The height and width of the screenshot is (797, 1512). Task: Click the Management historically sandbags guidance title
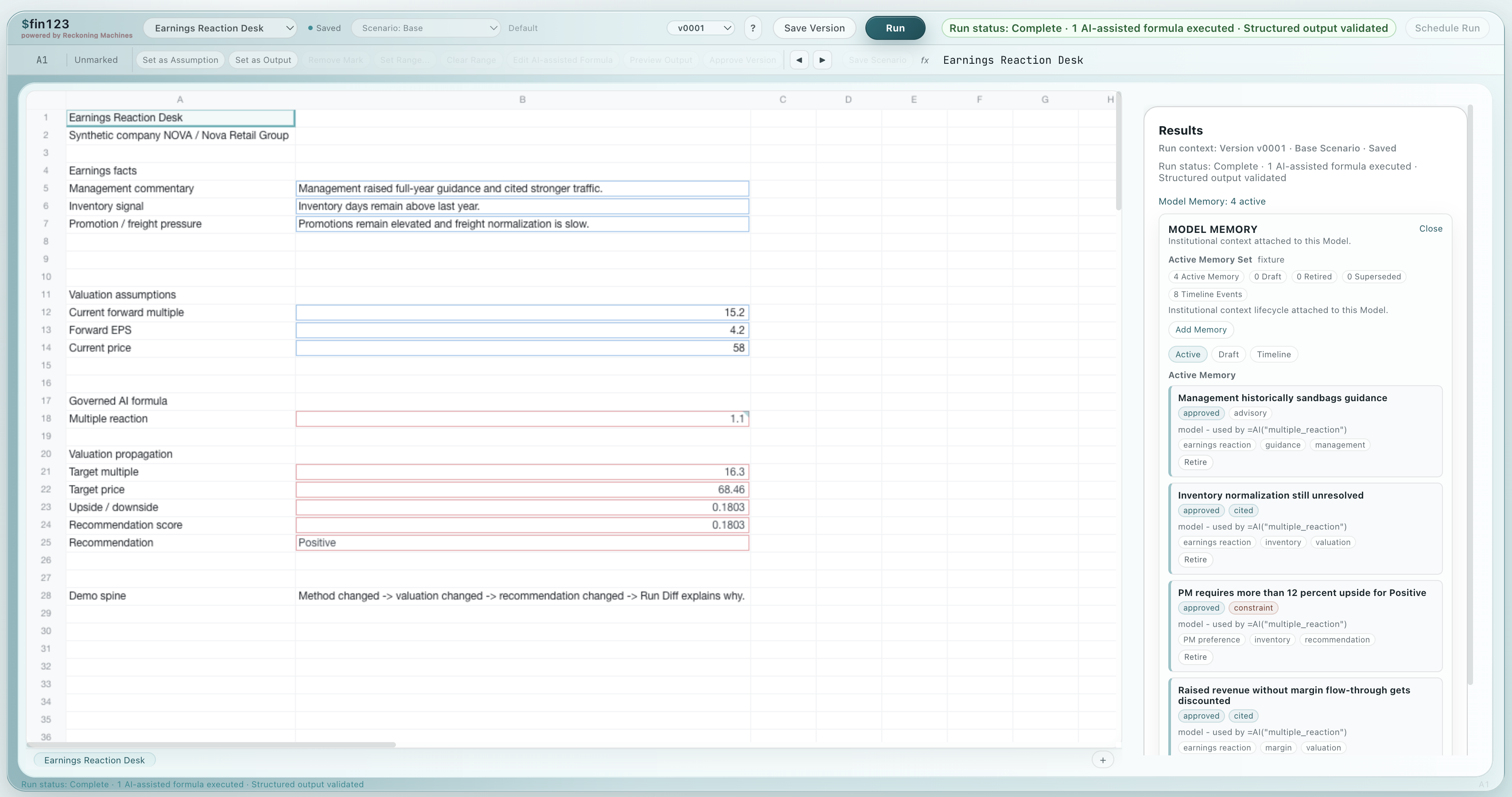pos(1282,398)
